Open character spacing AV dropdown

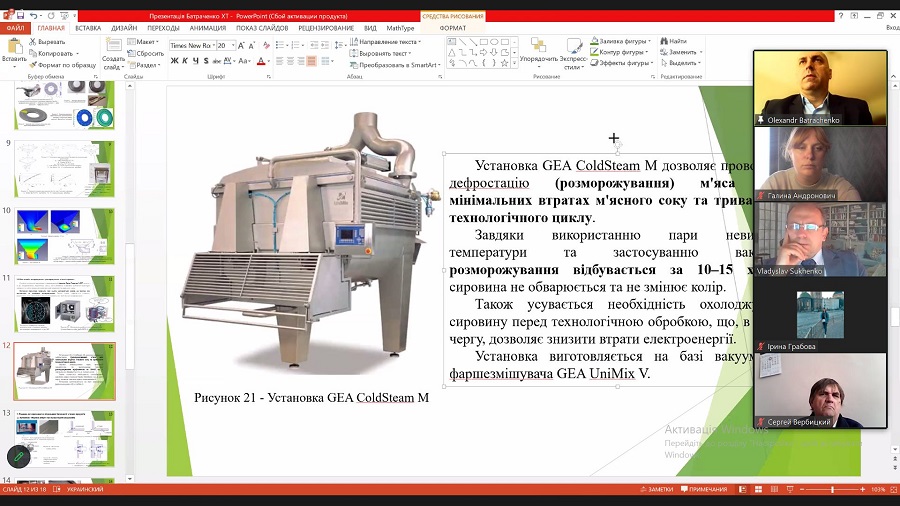pyautogui.click(x=229, y=61)
